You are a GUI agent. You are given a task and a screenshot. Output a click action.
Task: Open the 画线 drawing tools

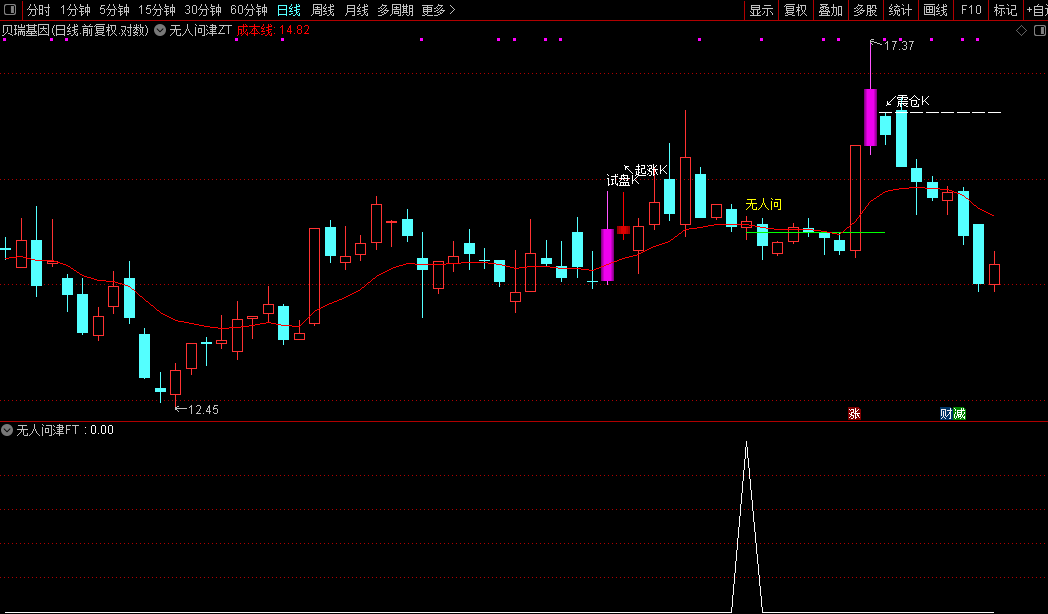pyautogui.click(x=935, y=10)
